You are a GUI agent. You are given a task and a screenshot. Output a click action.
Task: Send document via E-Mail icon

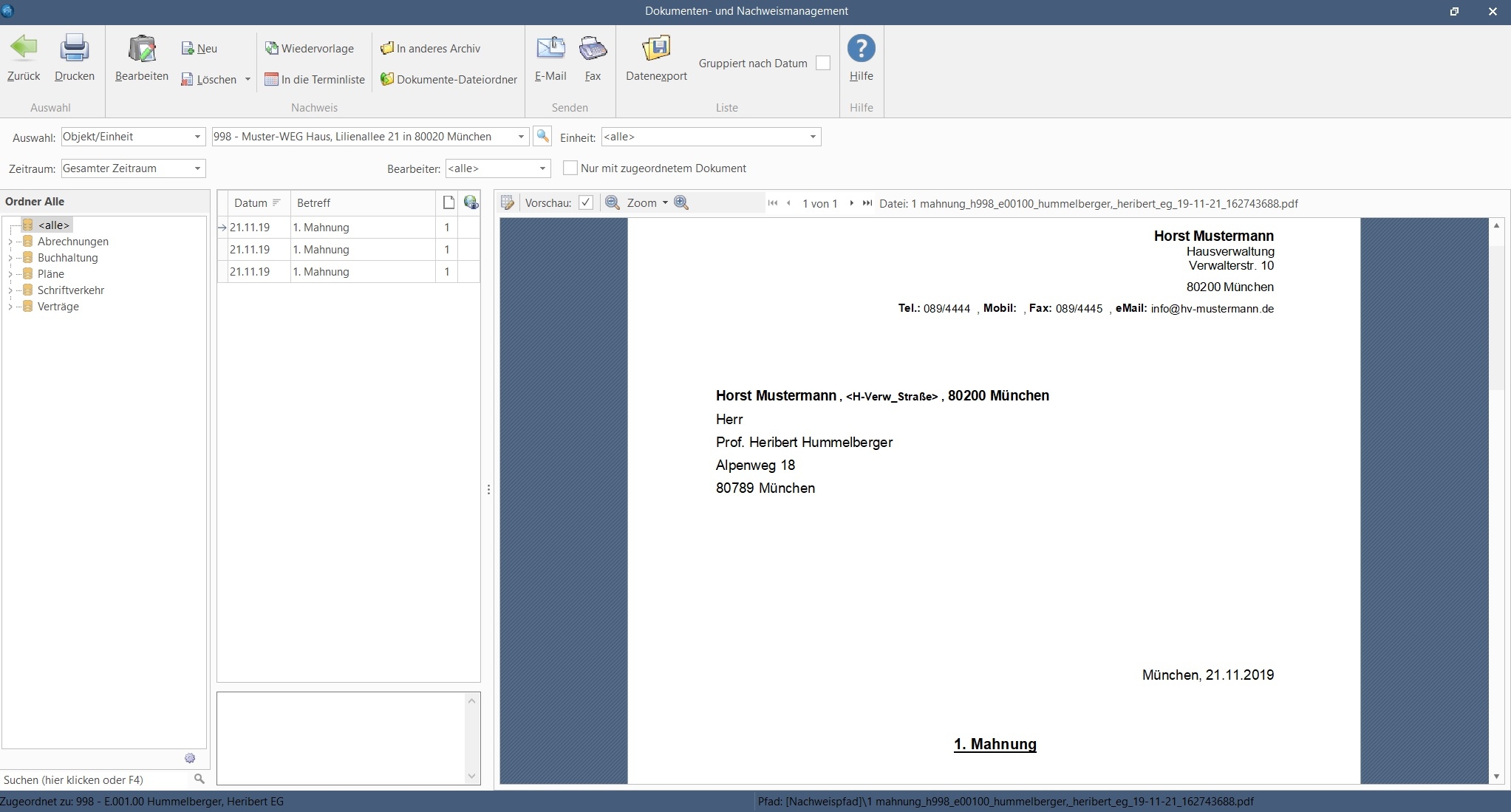[550, 49]
